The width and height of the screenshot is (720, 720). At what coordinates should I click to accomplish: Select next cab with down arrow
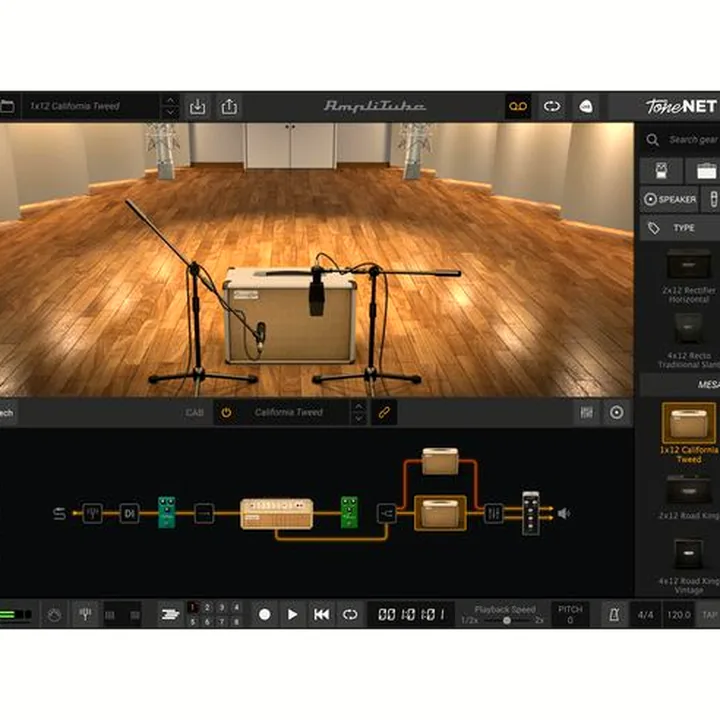click(x=359, y=418)
